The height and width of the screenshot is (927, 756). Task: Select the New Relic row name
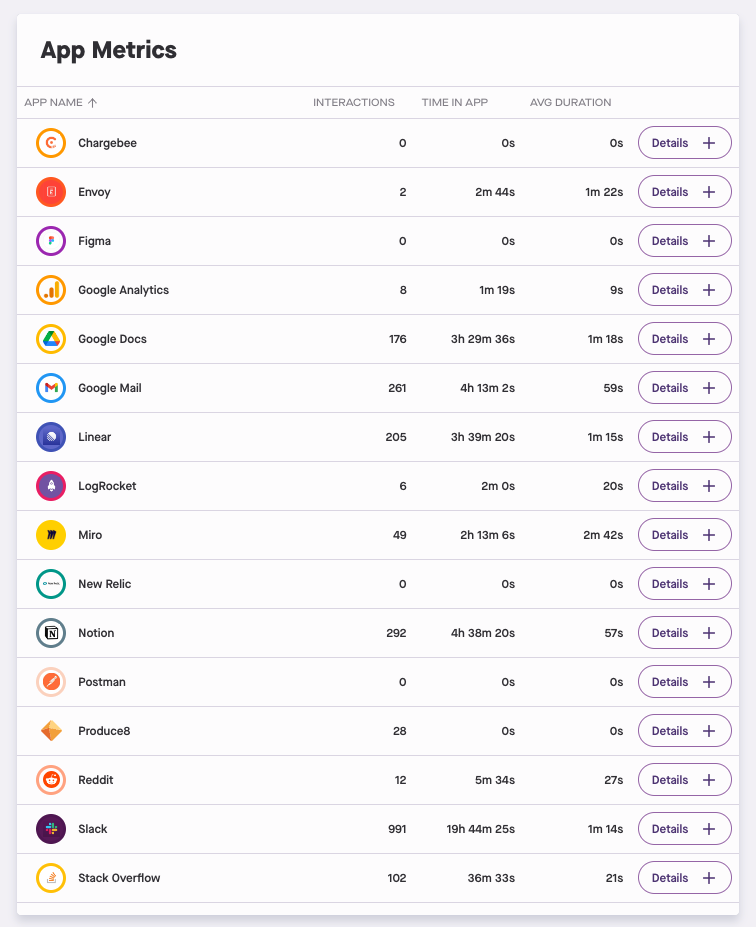104,584
